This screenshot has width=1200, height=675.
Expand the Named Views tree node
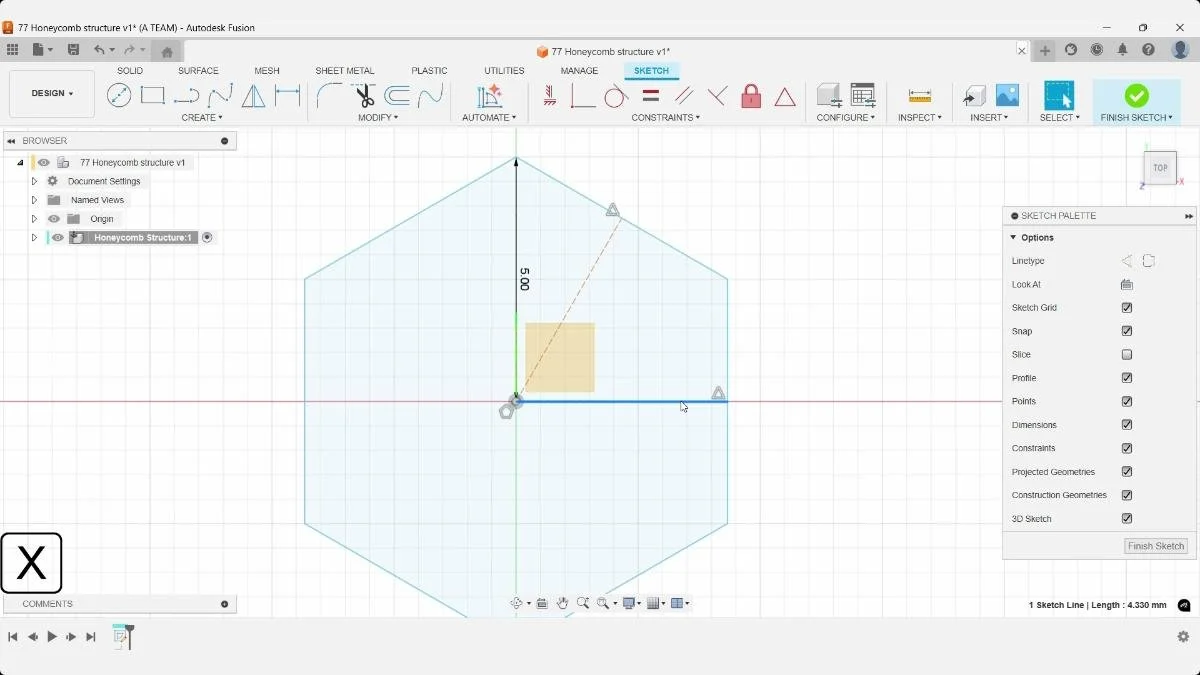[x=34, y=200]
